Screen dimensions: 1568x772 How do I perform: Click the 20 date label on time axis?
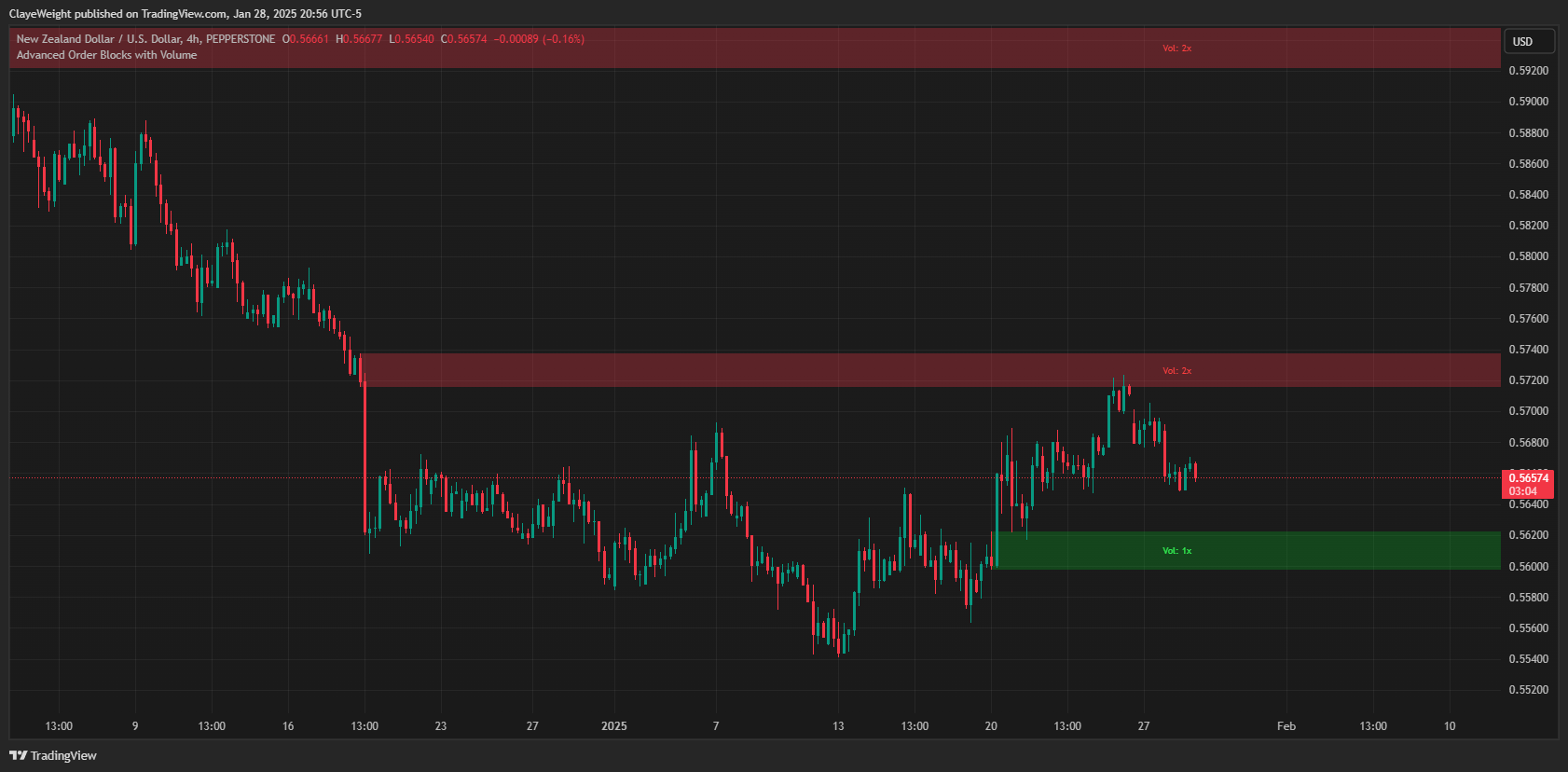click(x=991, y=726)
